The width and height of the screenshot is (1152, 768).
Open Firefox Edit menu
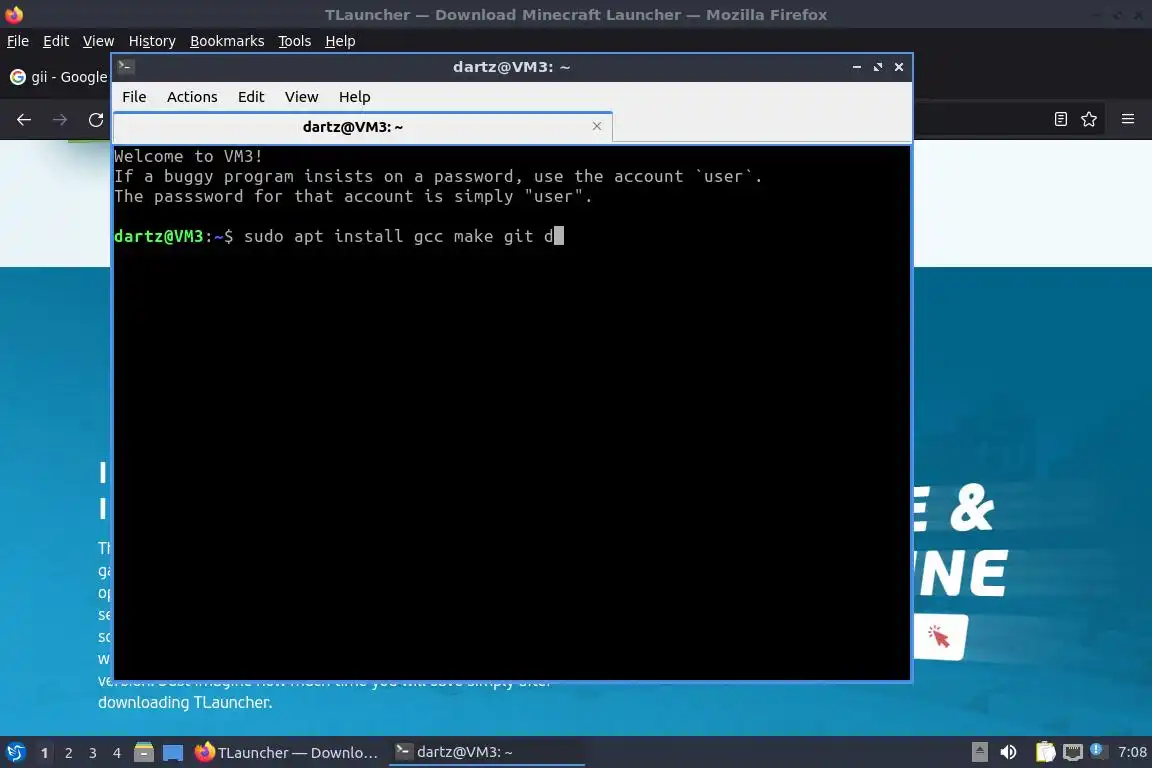point(56,41)
